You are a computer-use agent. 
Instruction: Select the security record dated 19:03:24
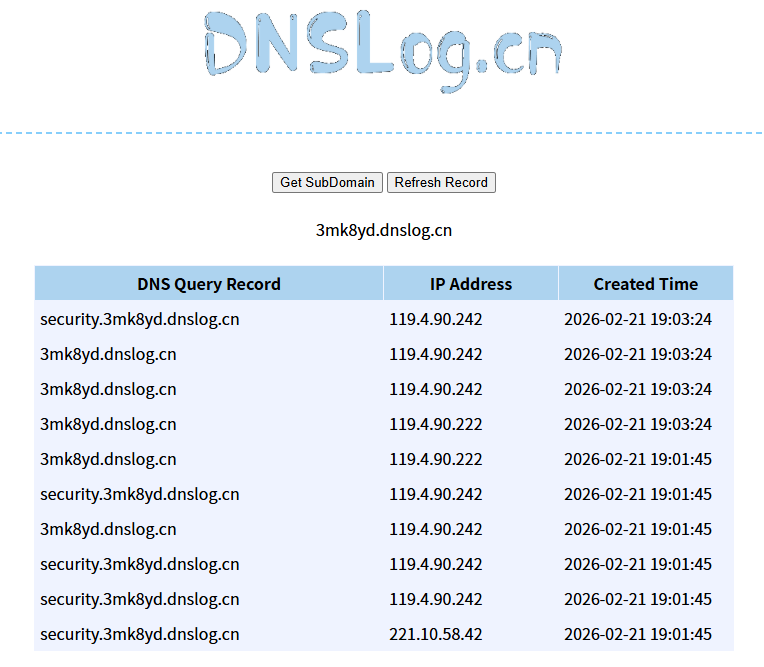point(139,319)
